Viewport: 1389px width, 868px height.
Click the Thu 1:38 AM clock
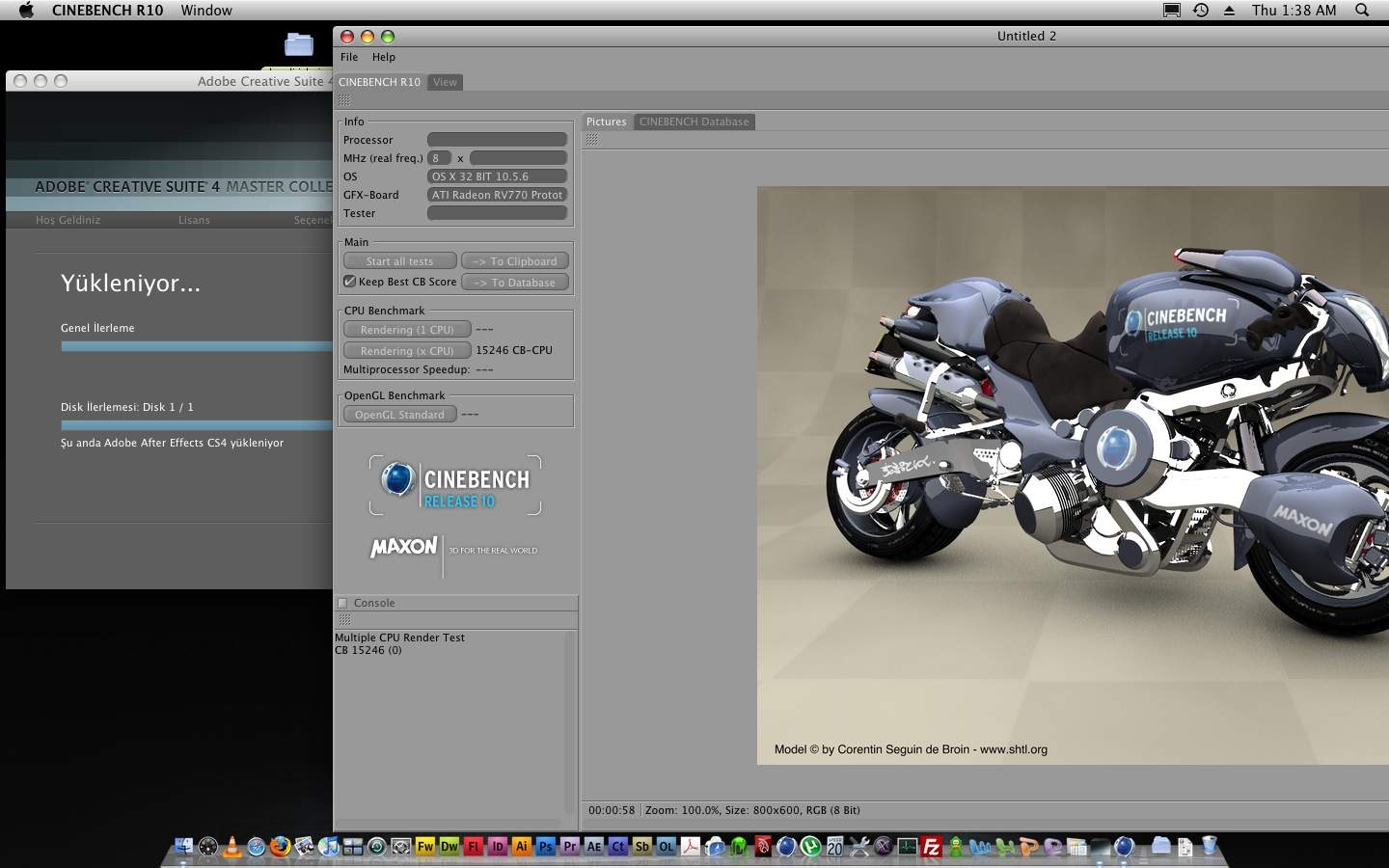click(1294, 11)
